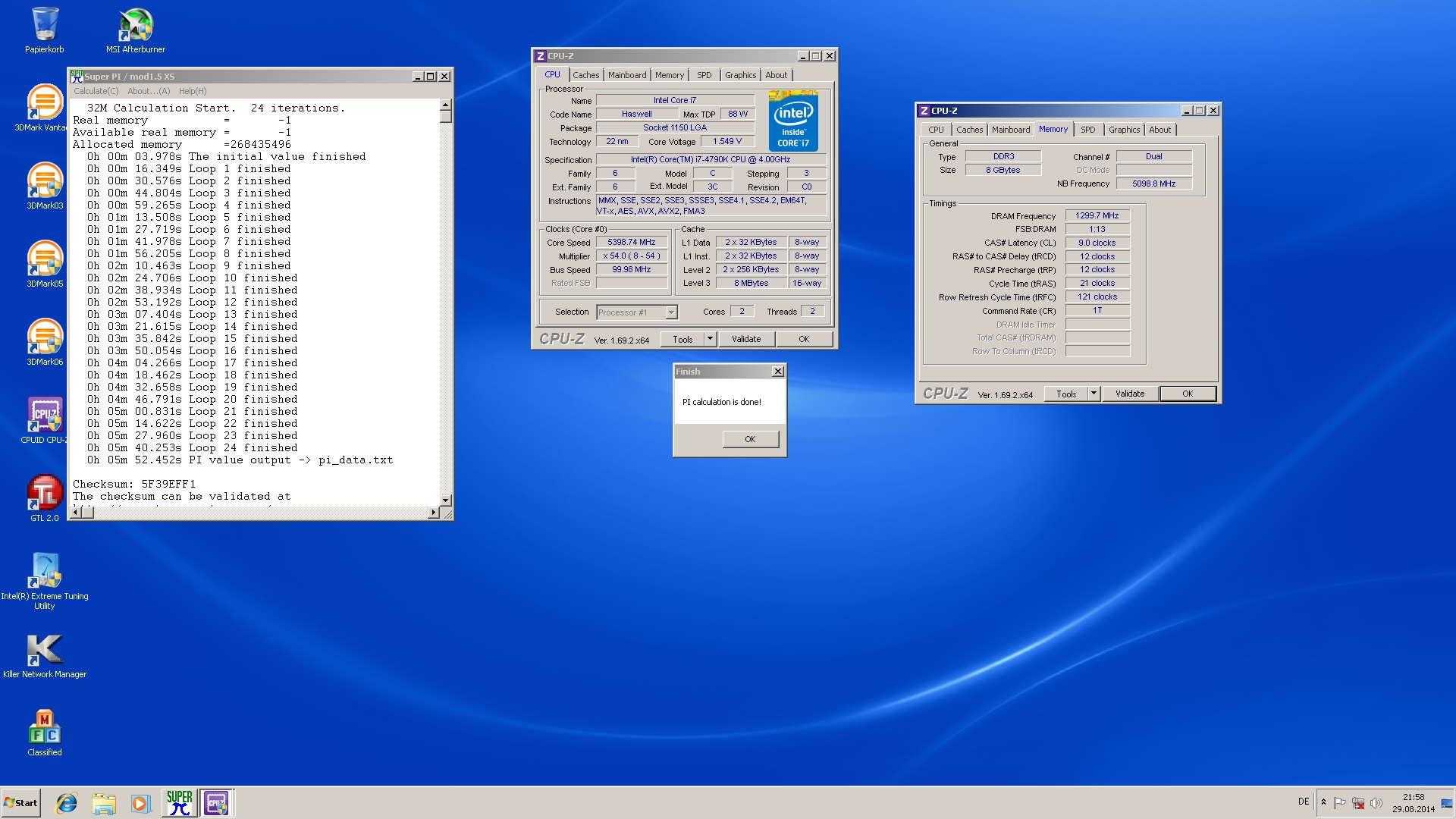Click the Intel Core i7 logo in CPU-Z

point(793,121)
